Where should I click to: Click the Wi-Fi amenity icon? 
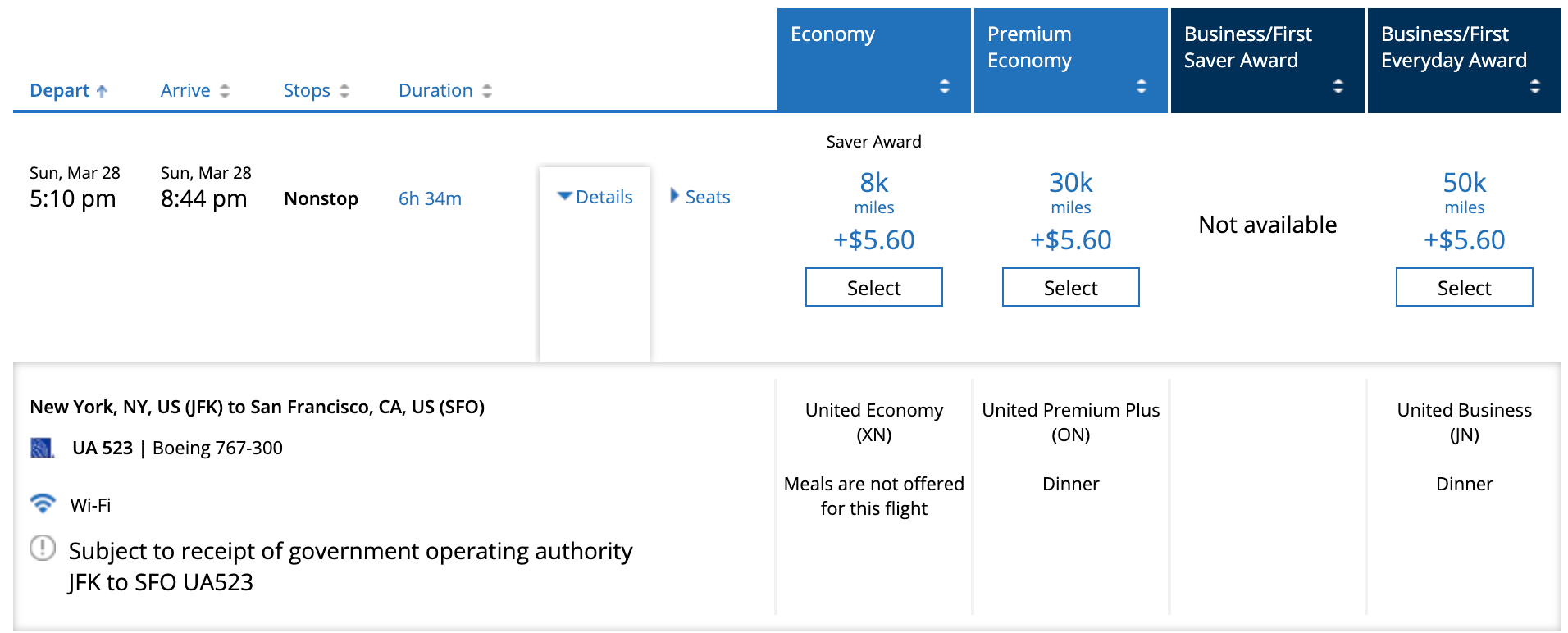[x=43, y=503]
